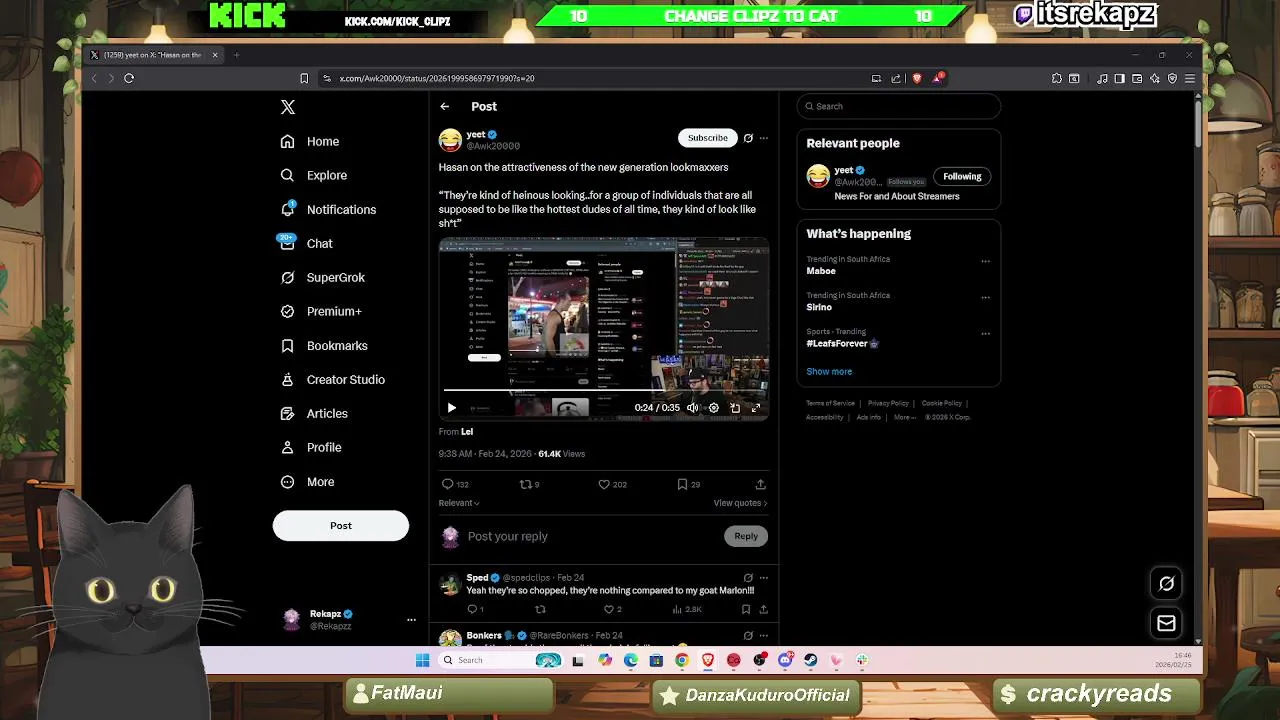
Task: Click Show more under What's happening
Action: tap(829, 372)
